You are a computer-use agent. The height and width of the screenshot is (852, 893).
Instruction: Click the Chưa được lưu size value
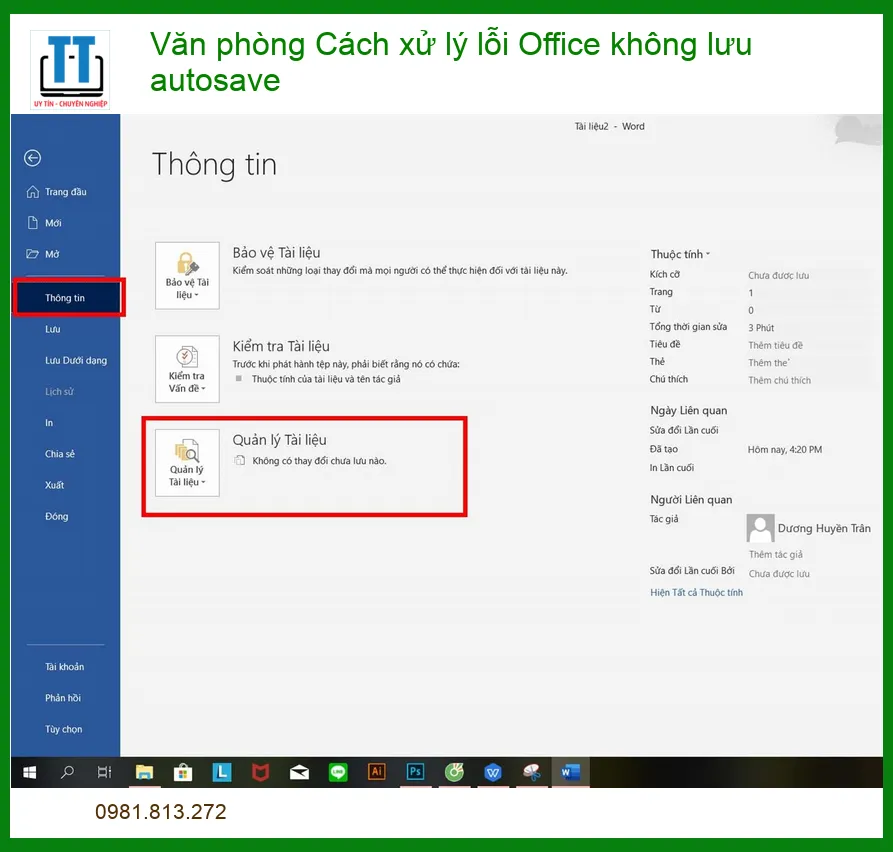click(x=779, y=275)
